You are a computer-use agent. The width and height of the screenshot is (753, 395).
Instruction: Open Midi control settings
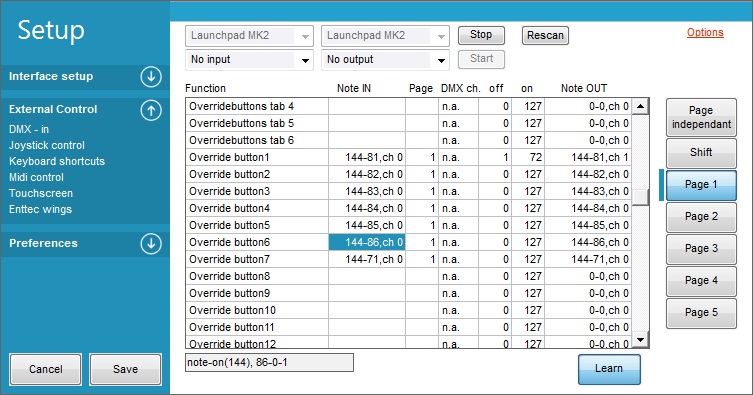(x=36, y=177)
